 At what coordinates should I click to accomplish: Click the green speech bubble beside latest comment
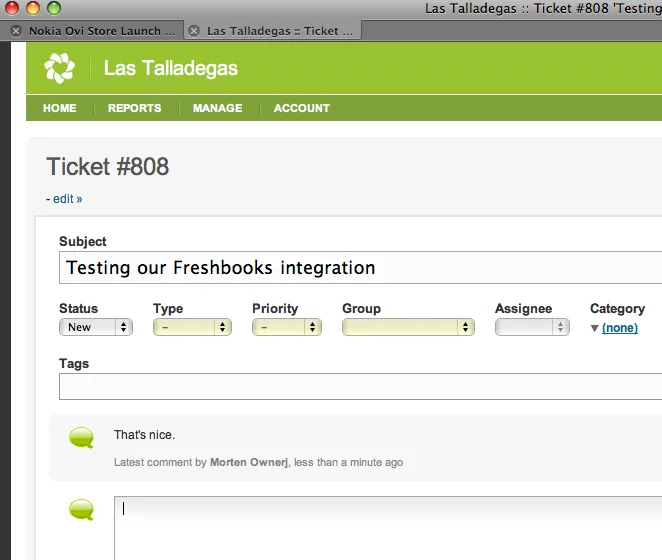pos(81,437)
